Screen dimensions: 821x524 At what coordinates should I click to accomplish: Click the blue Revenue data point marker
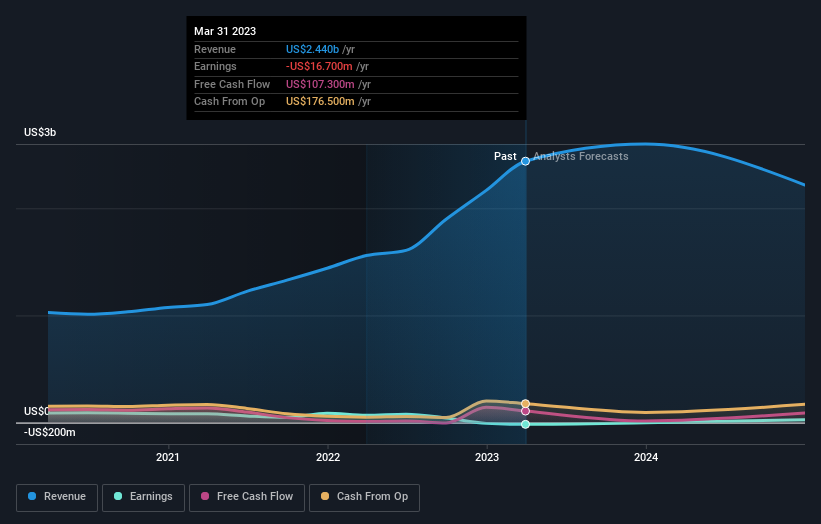tap(525, 161)
